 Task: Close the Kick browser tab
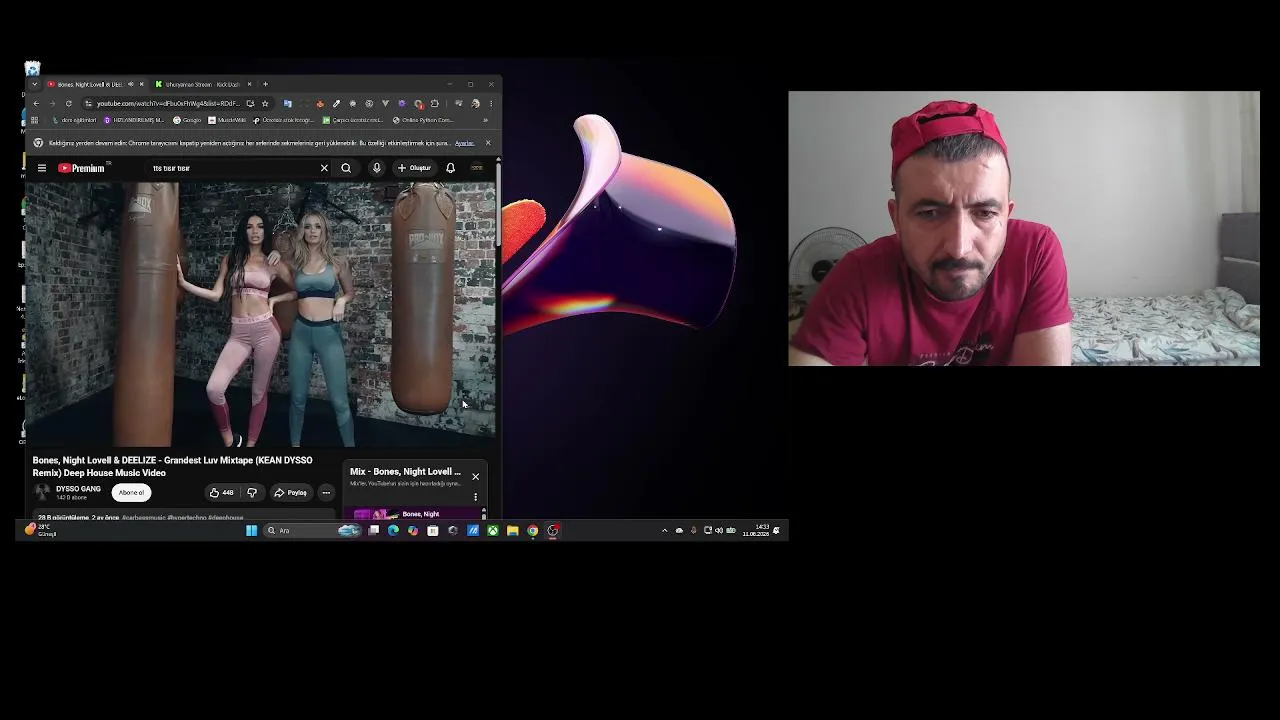coord(249,84)
